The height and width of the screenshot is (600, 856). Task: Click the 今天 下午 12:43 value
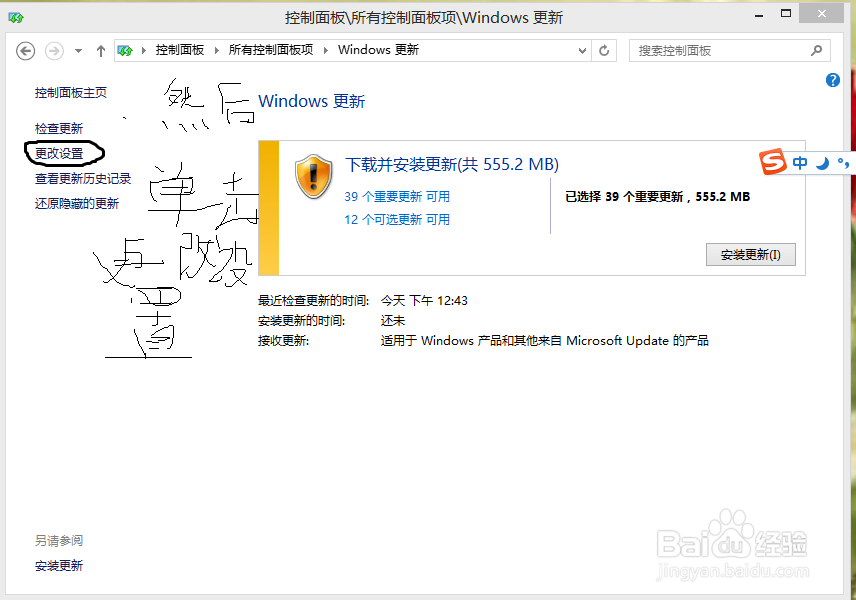pos(424,301)
